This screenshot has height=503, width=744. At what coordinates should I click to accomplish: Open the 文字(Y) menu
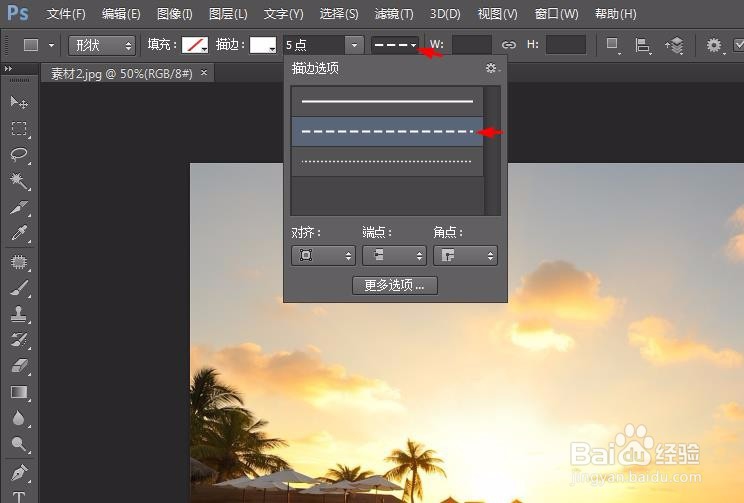[x=283, y=14]
